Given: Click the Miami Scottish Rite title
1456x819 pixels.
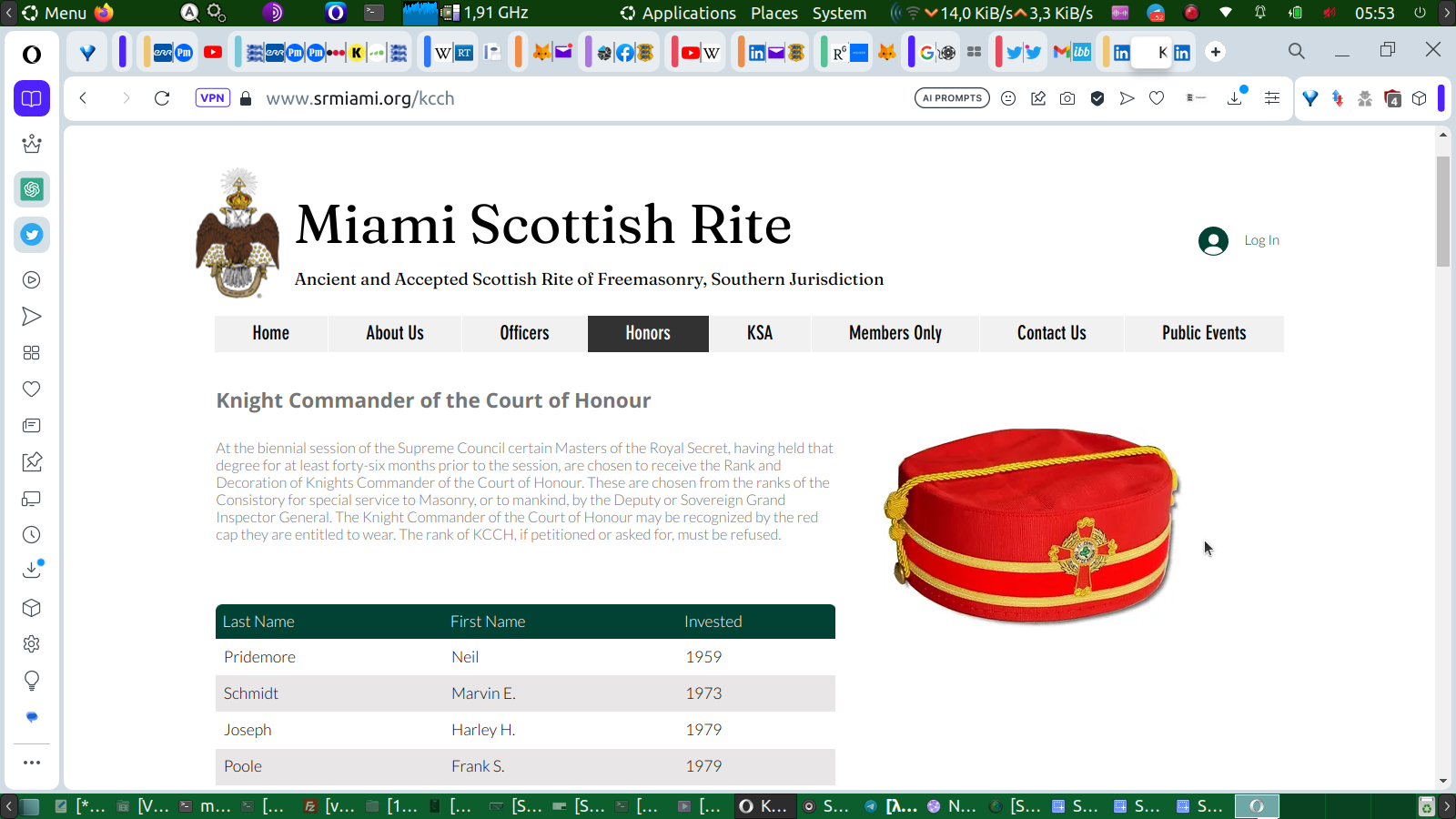Looking at the screenshot, I should pos(543,225).
